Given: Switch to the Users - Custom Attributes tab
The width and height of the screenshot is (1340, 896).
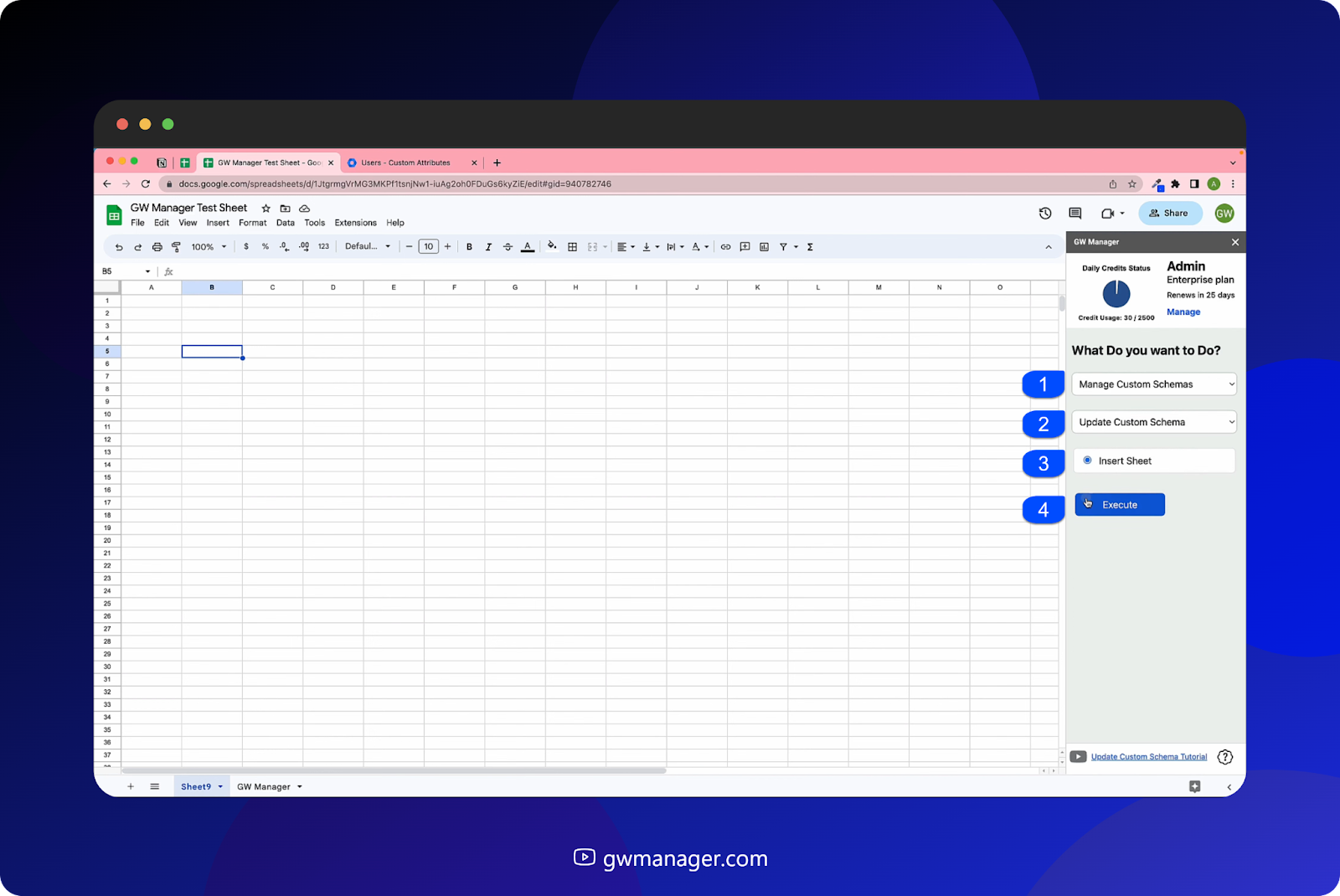Looking at the screenshot, I should tap(405, 162).
